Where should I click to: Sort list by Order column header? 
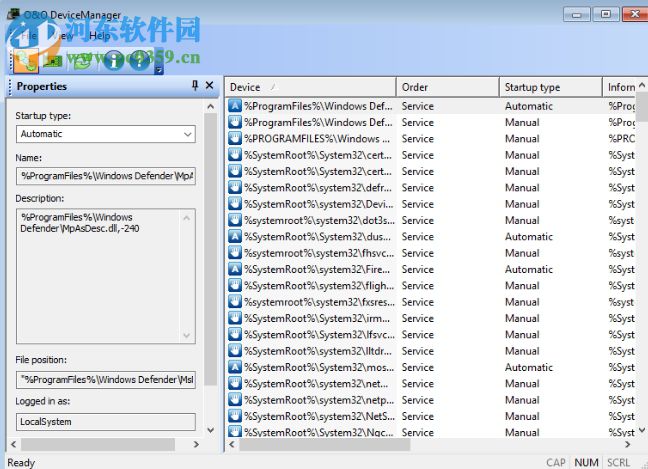click(x=448, y=87)
